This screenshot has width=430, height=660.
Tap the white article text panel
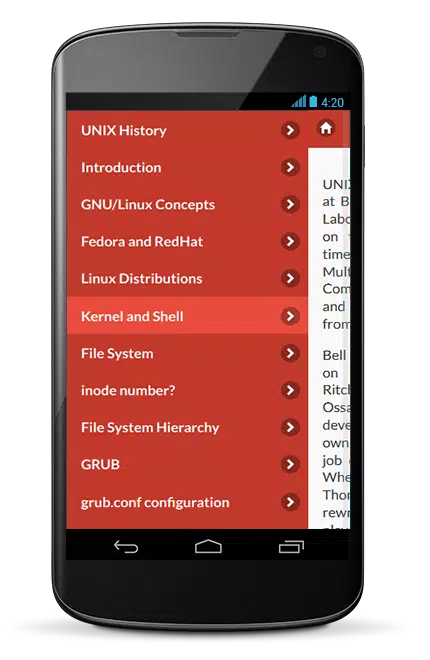pos(329,338)
